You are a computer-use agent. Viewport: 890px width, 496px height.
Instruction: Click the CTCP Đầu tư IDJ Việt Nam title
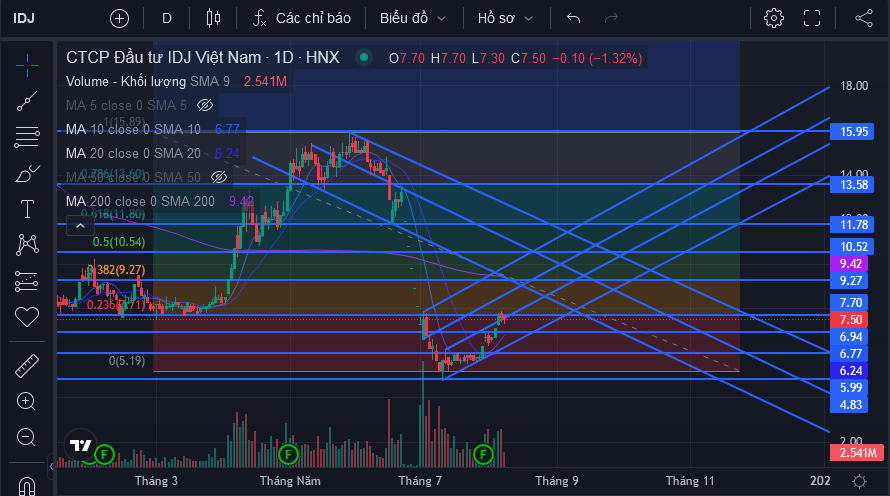[203, 57]
